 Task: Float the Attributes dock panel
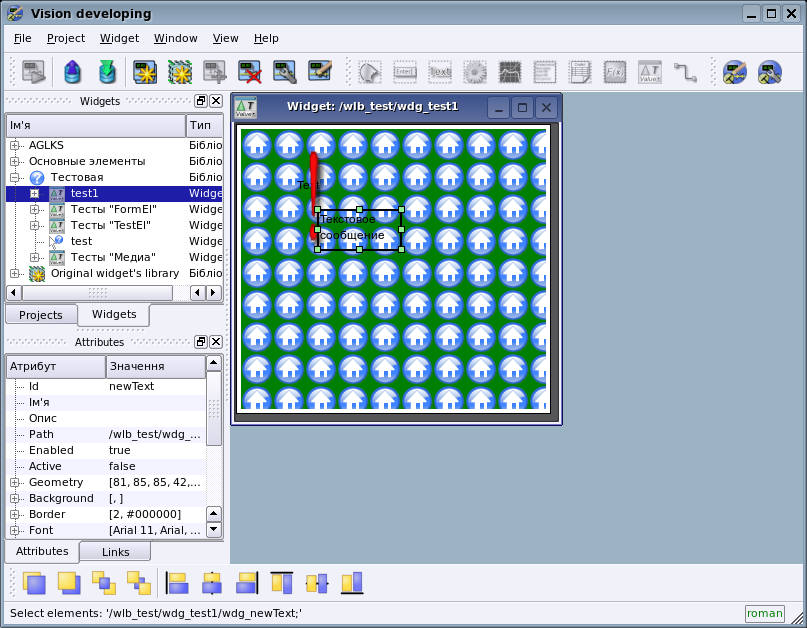click(x=200, y=342)
